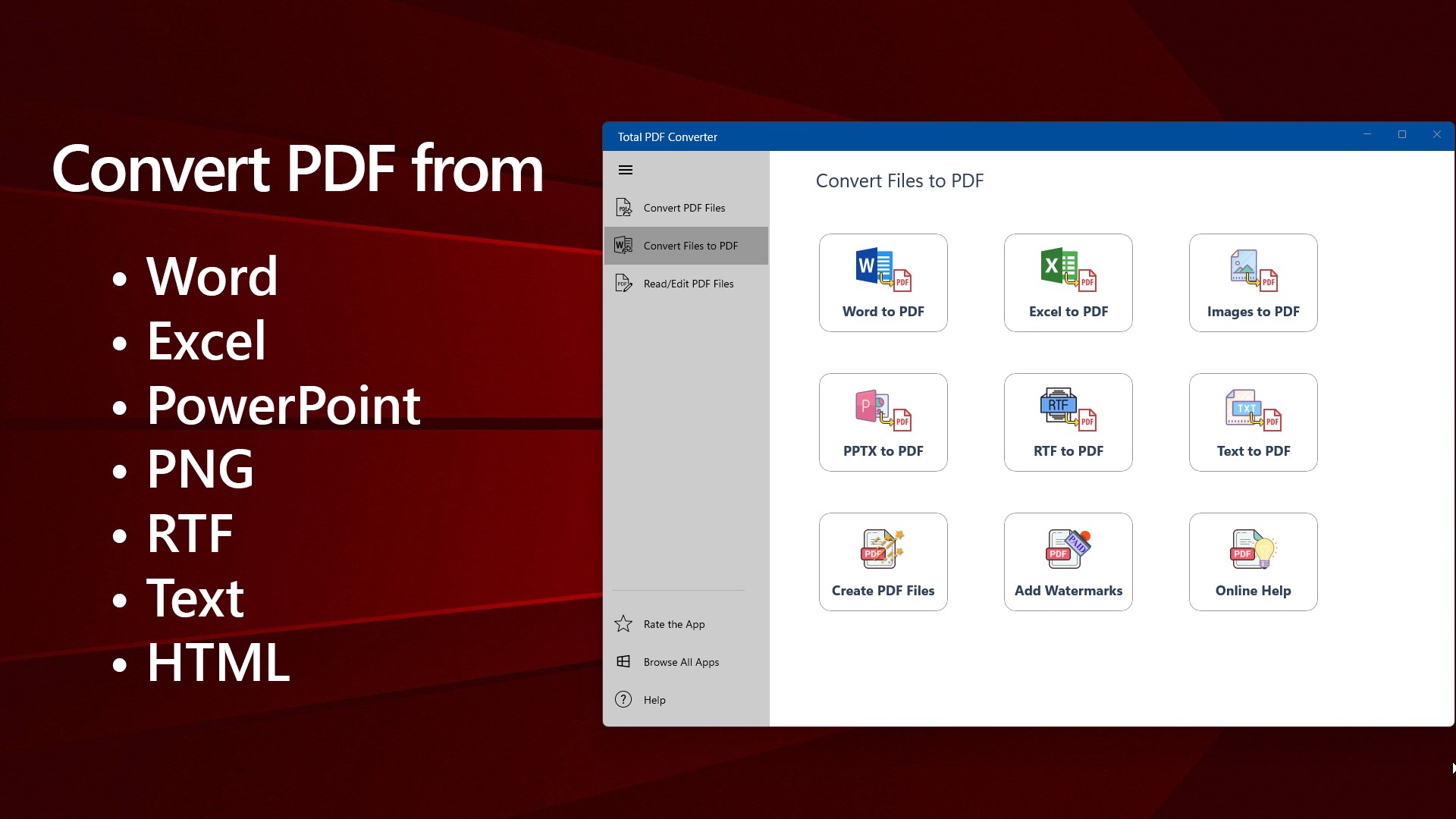Click the Rate the App star icon
This screenshot has height=819, width=1456.
(x=623, y=623)
